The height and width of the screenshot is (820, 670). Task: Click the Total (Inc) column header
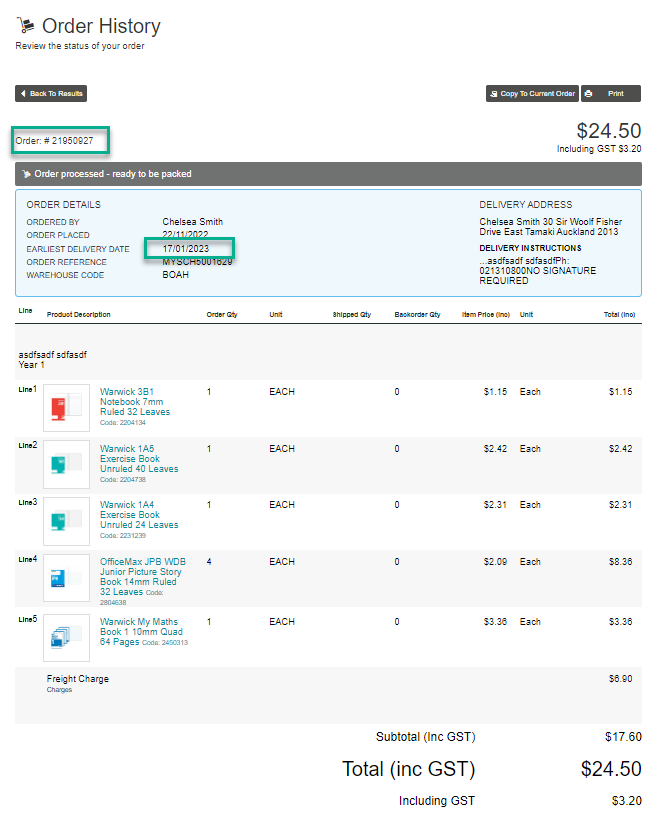620,314
